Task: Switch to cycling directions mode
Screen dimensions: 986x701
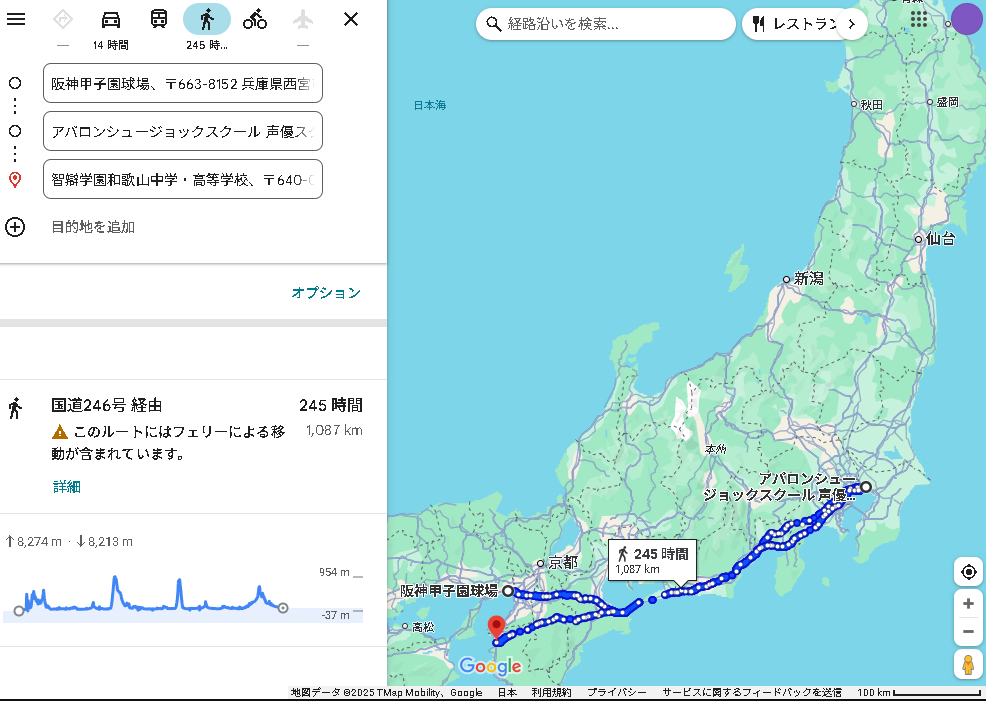Action: [255, 19]
